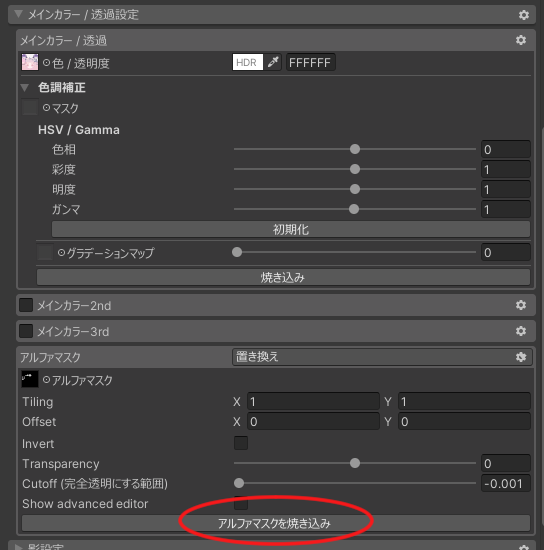Click the 色相 hue slider handle

click(355, 149)
